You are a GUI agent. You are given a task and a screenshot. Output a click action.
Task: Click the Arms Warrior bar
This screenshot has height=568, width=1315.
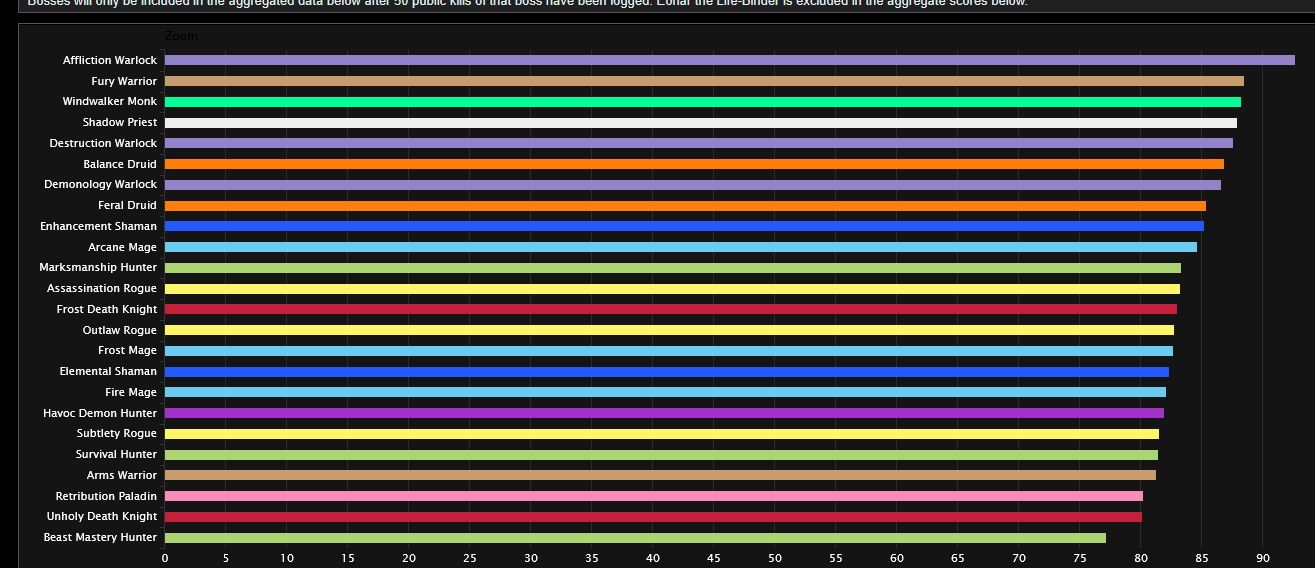click(x=660, y=475)
